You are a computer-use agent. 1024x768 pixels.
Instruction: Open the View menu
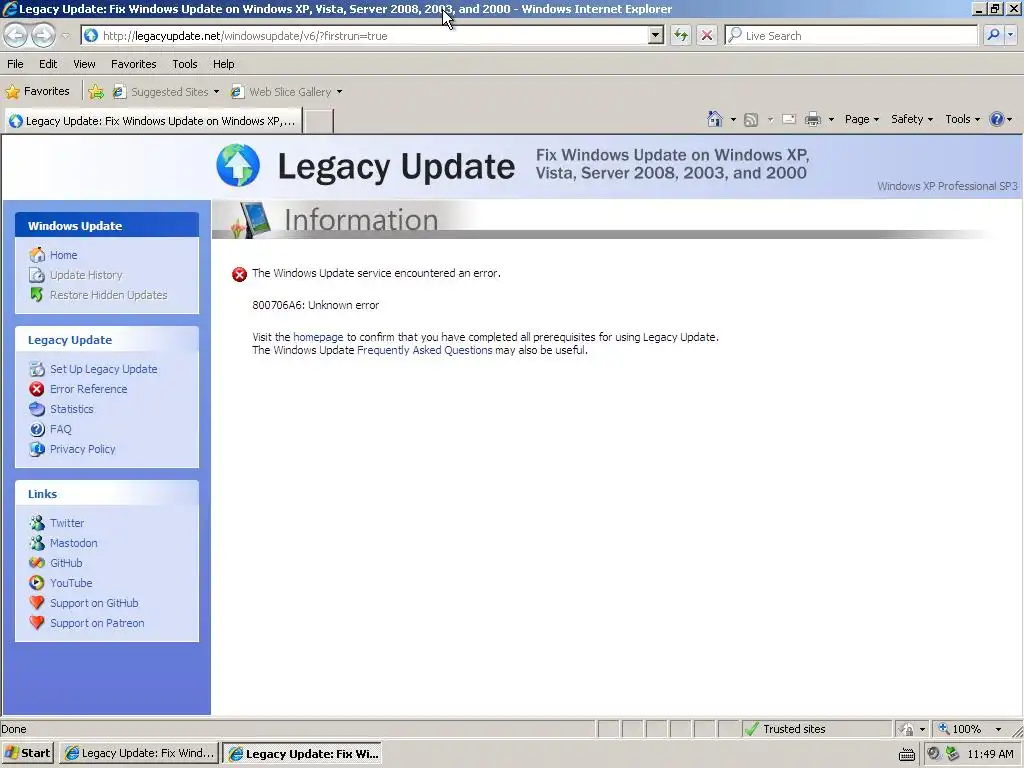click(84, 64)
